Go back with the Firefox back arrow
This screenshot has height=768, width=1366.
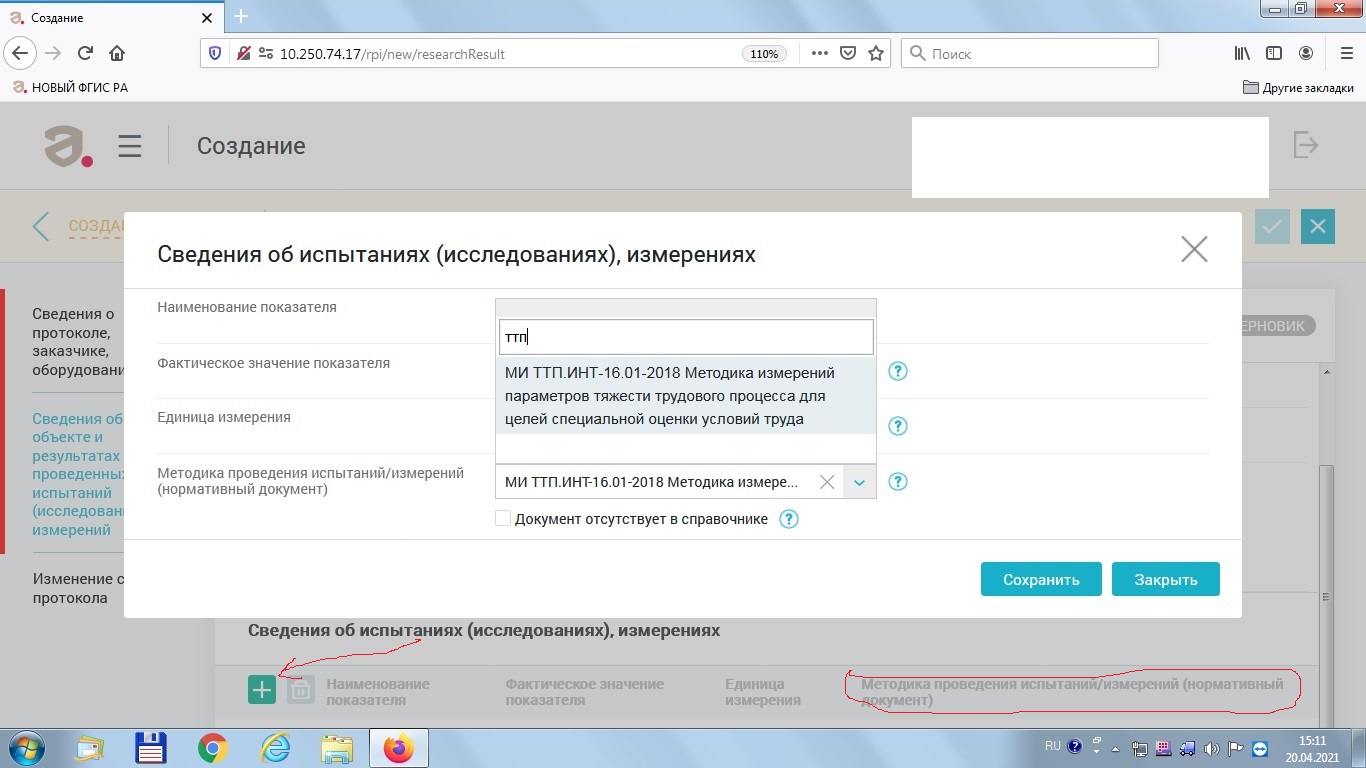tap(21, 54)
